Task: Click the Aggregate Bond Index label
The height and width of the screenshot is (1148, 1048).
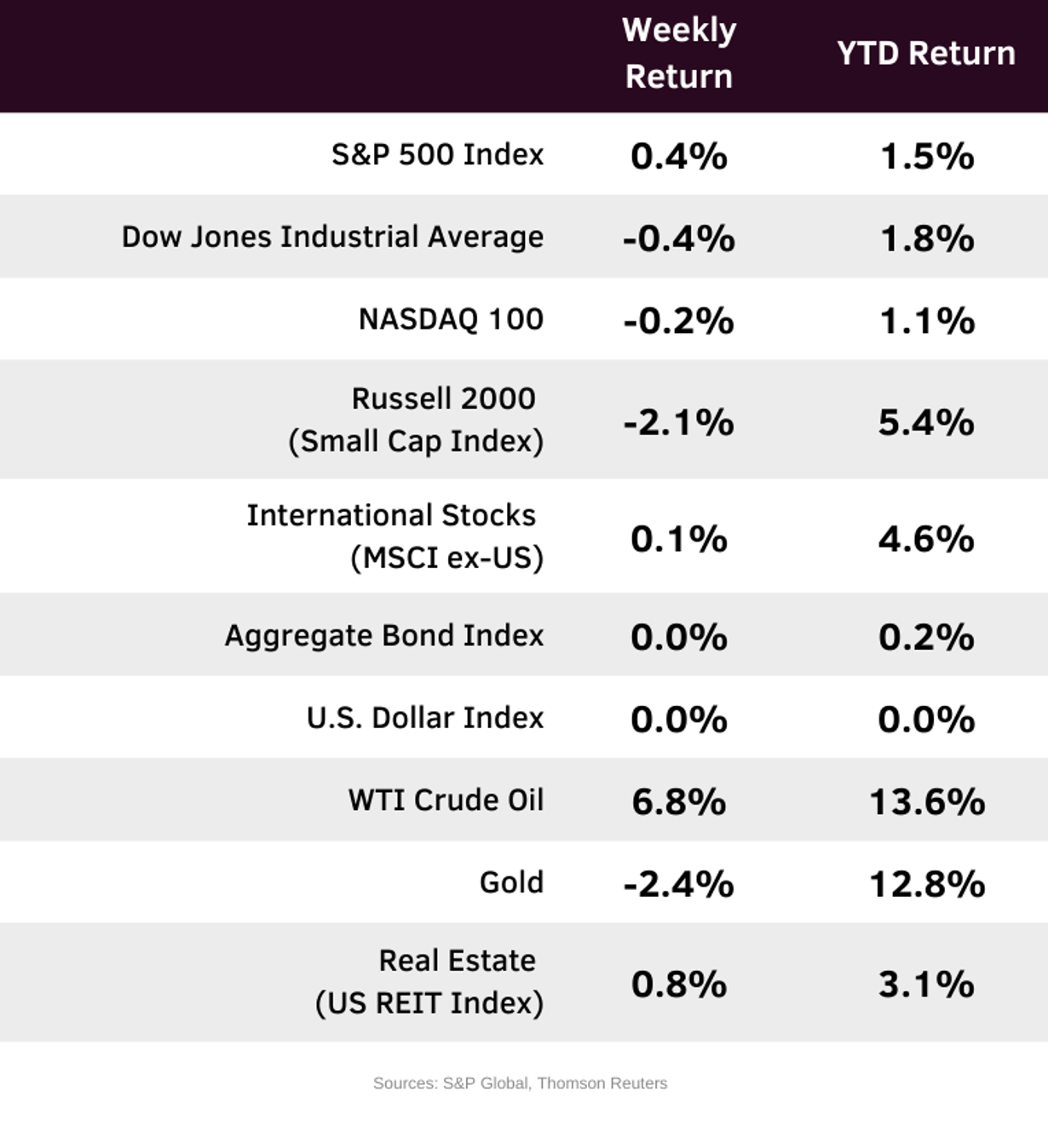Action: point(383,635)
